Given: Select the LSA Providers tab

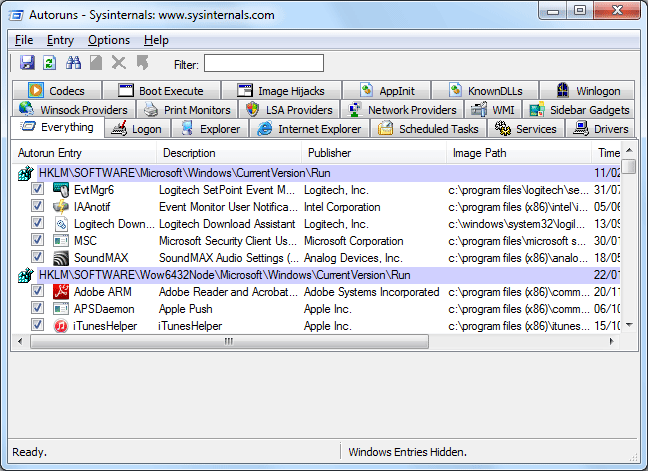Looking at the screenshot, I should click(x=289, y=109).
